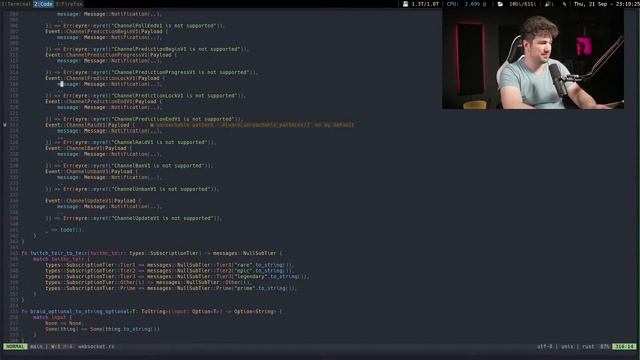Click "ChannelUnbanV1 is not supported" line
This screenshot has height=360, width=640.
pyautogui.click(x=132, y=189)
